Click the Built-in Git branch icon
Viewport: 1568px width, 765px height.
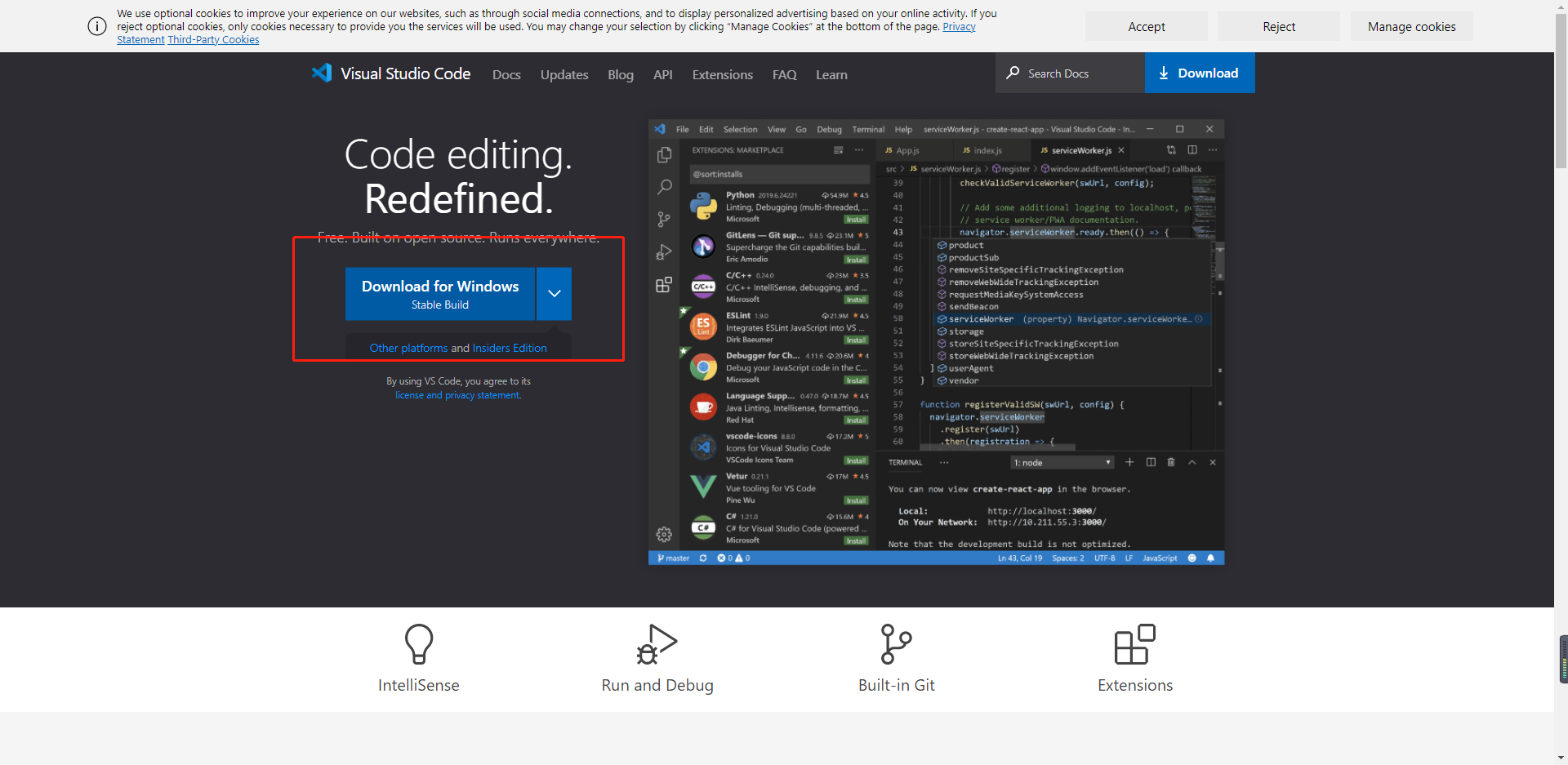[x=896, y=644]
